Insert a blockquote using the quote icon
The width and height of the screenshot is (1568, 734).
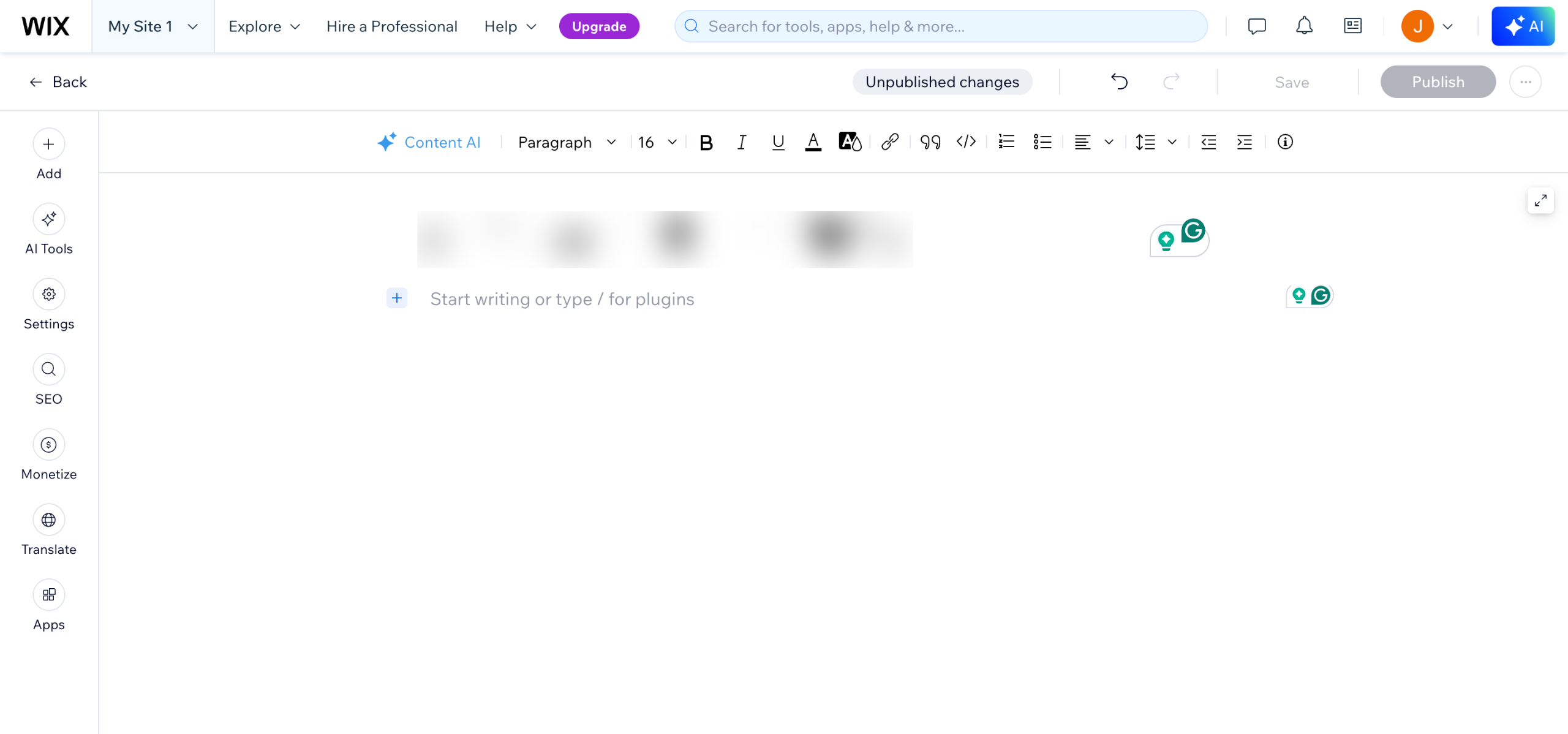(x=930, y=142)
